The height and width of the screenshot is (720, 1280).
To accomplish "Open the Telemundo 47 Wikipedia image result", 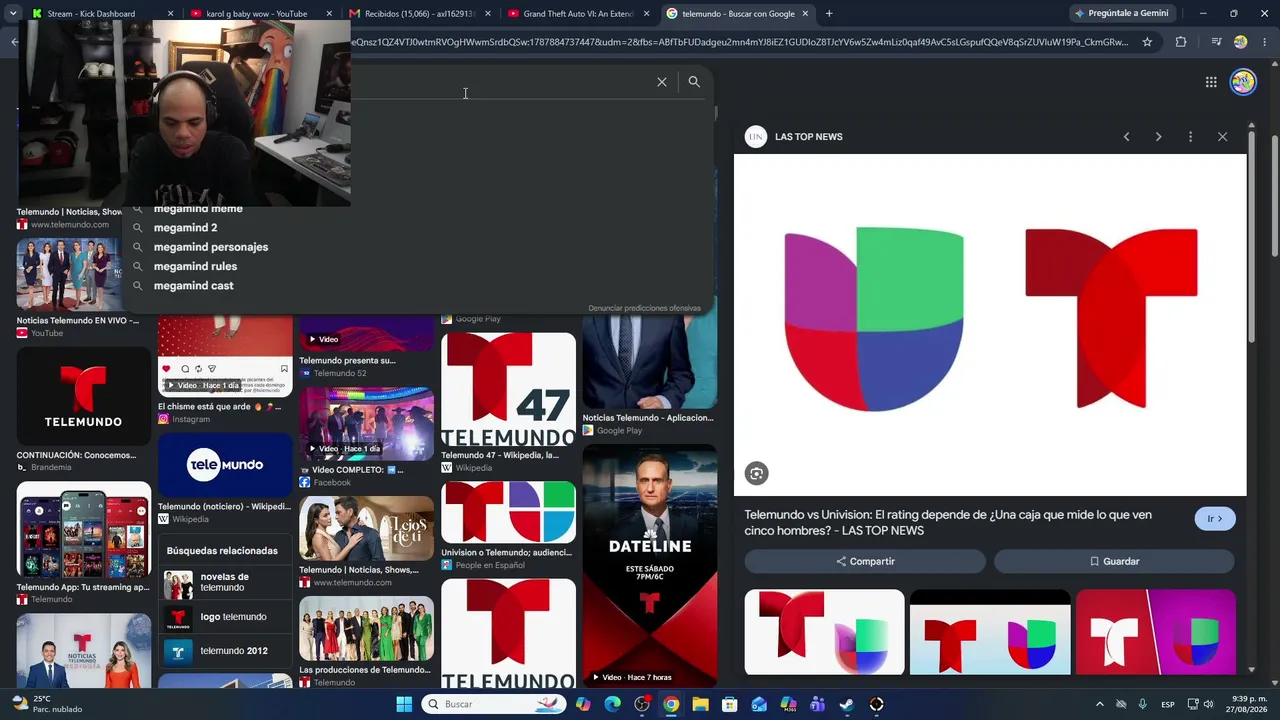I will tap(508, 390).
